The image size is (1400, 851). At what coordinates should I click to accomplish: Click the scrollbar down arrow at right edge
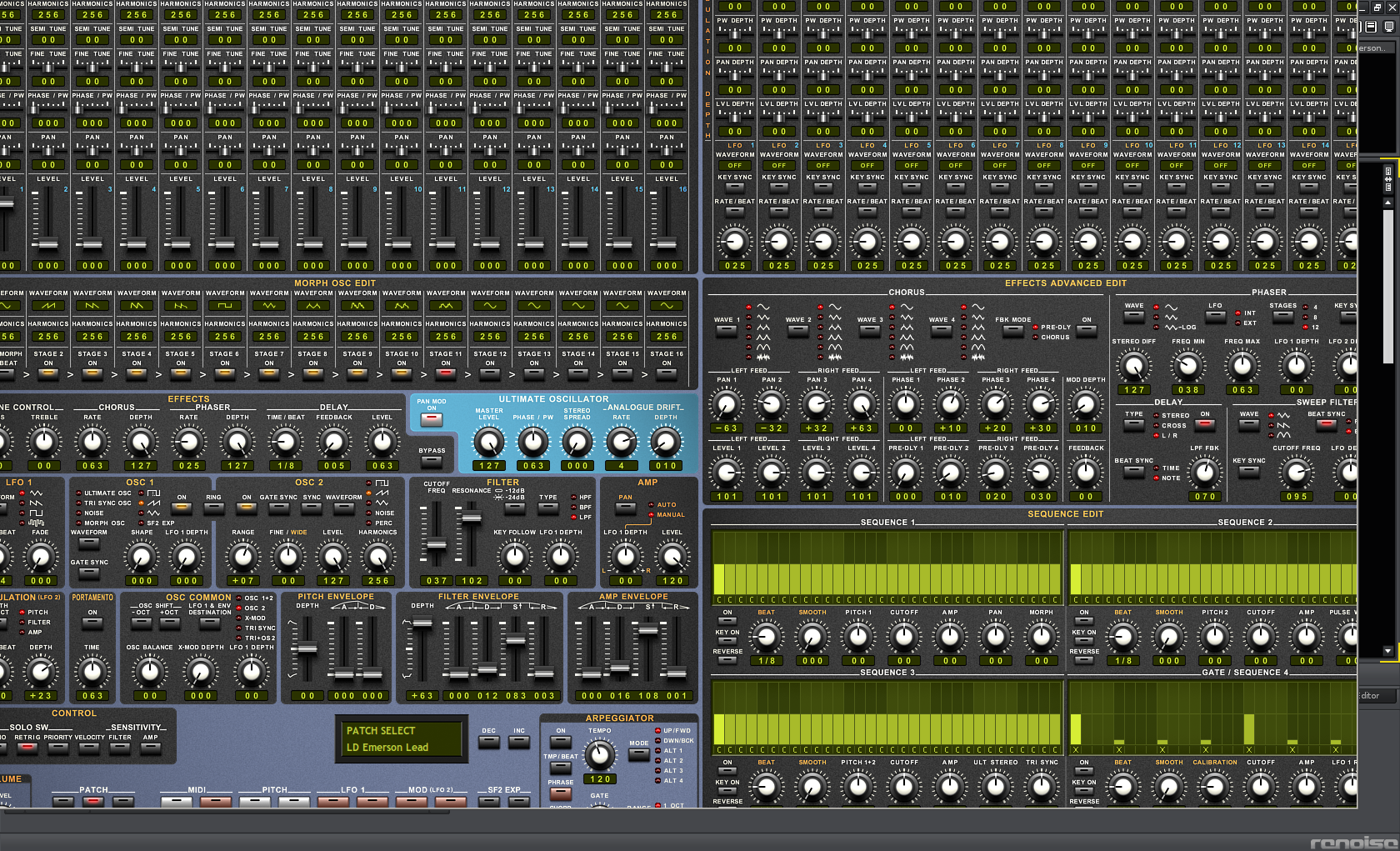[x=1387, y=651]
